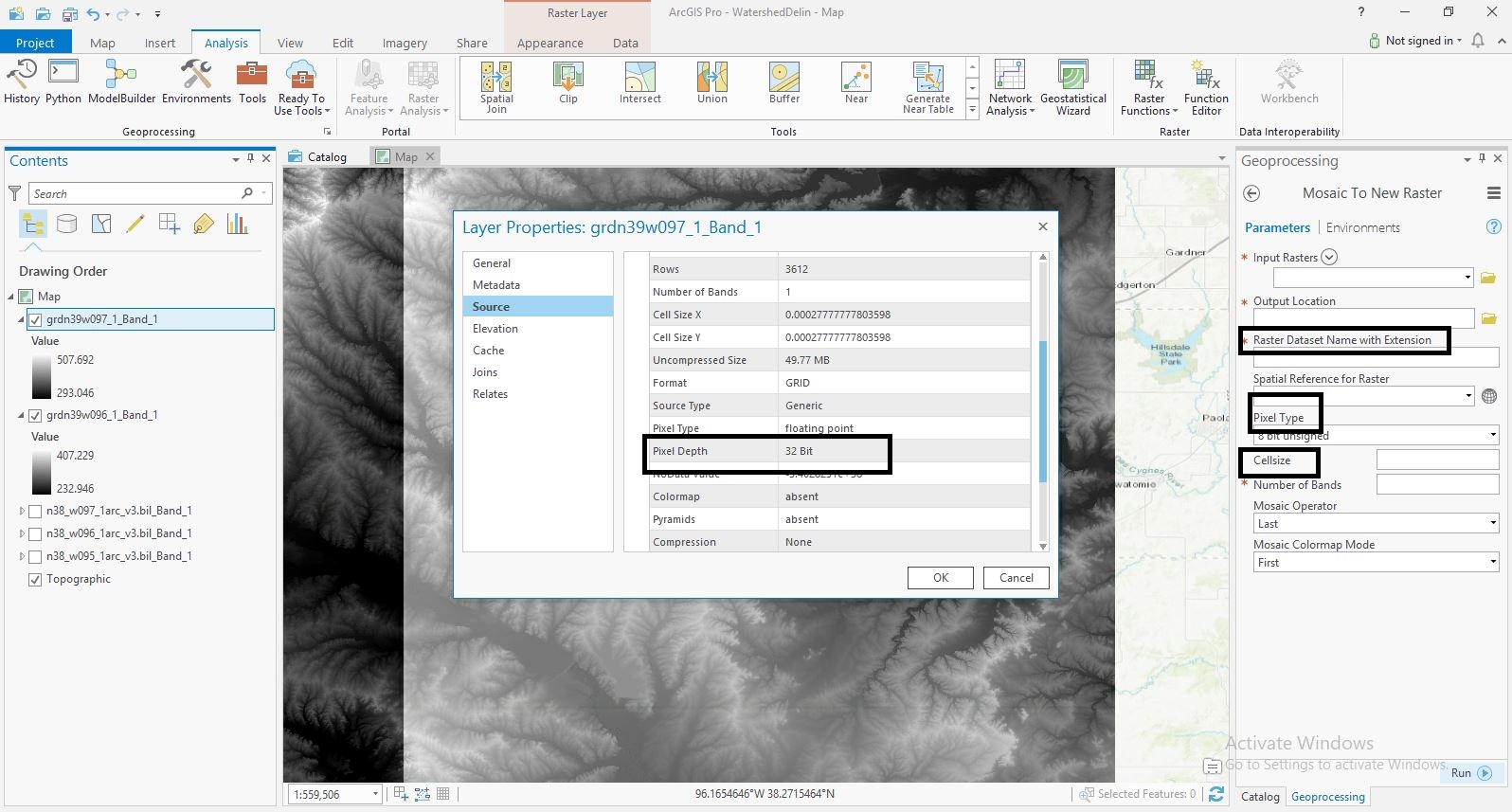Viewport: 1512px width, 812px height.
Task: Click the Generate Near Table tool
Action: click(x=928, y=87)
